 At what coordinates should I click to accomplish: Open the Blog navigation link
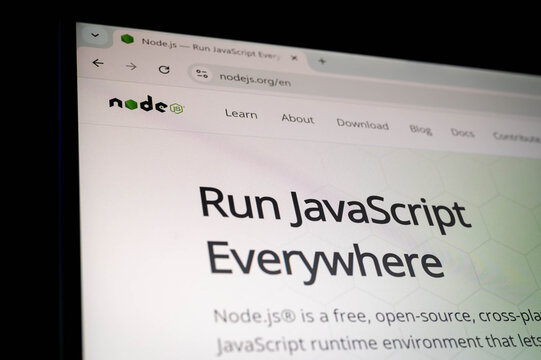click(421, 129)
